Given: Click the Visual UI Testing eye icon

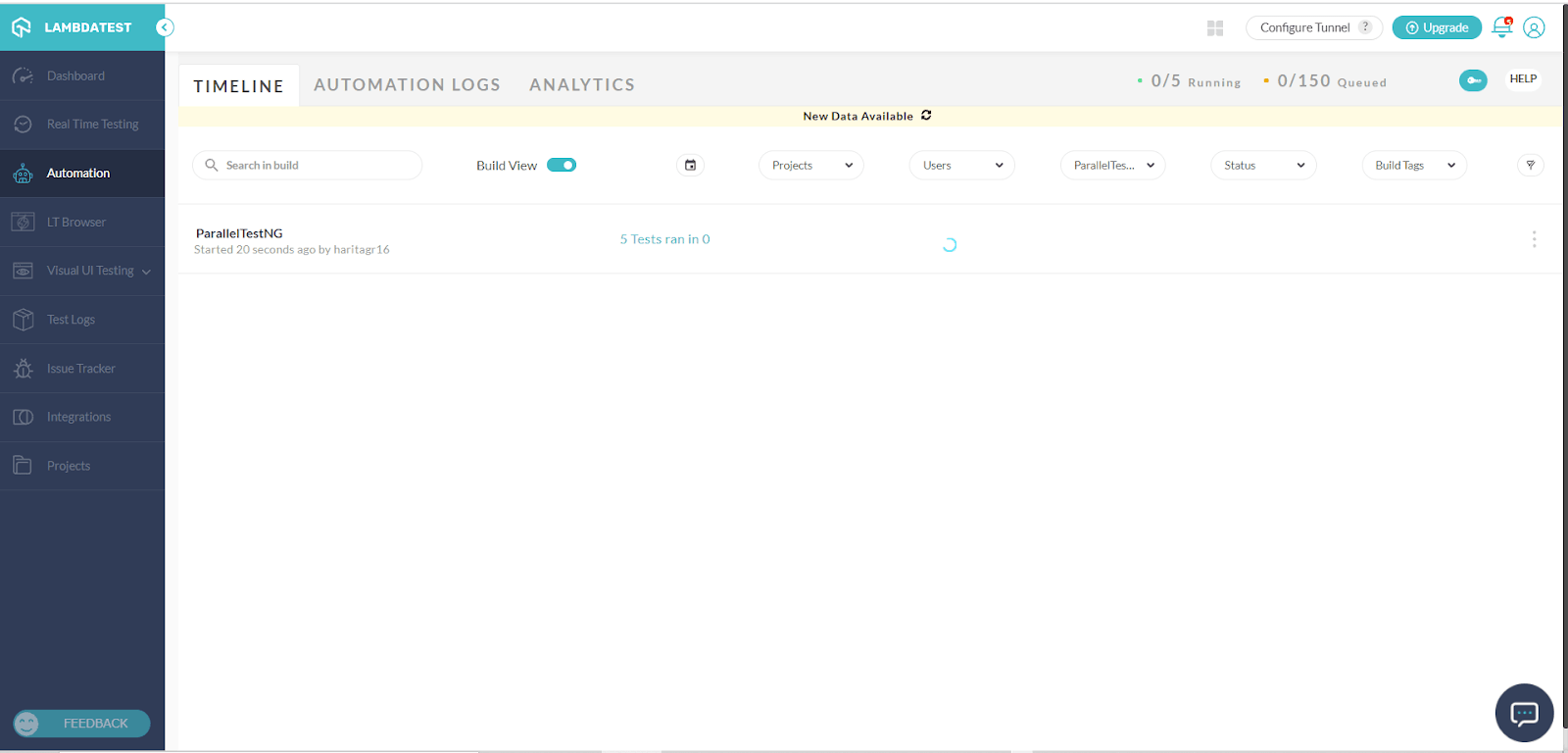Looking at the screenshot, I should [23, 271].
